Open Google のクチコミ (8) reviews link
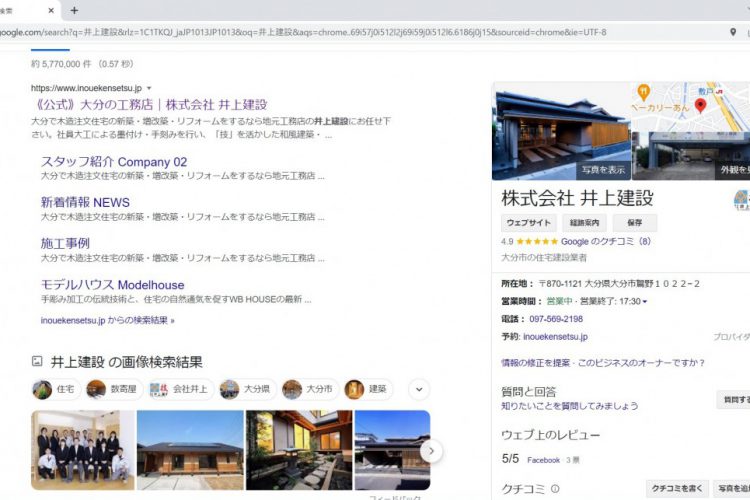 [606, 241]
